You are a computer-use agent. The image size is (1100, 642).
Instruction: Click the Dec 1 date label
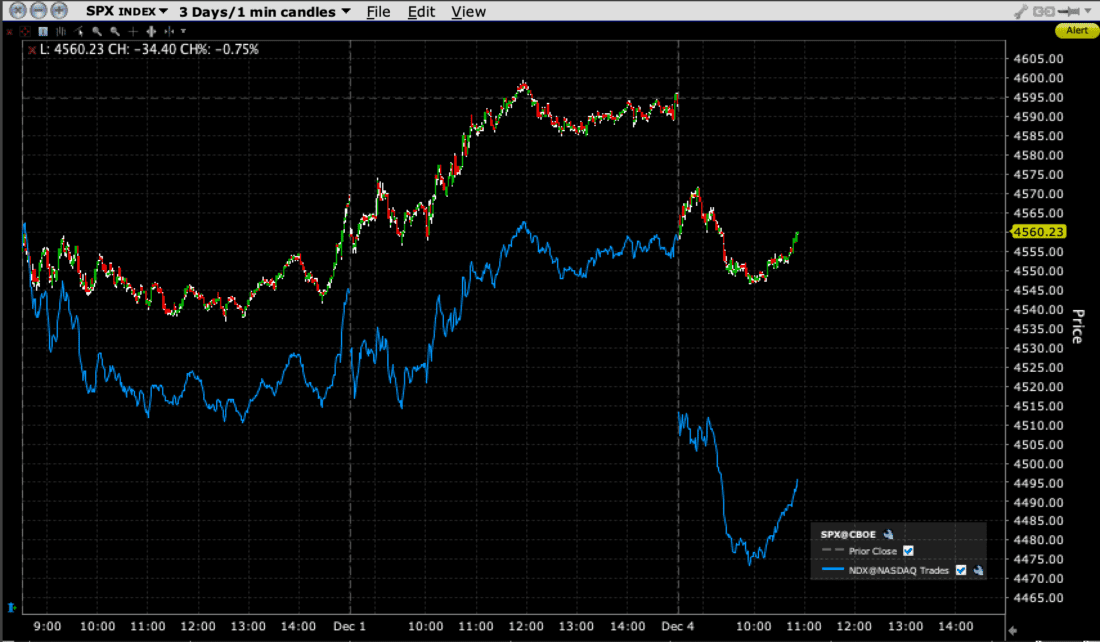point(349,627)
